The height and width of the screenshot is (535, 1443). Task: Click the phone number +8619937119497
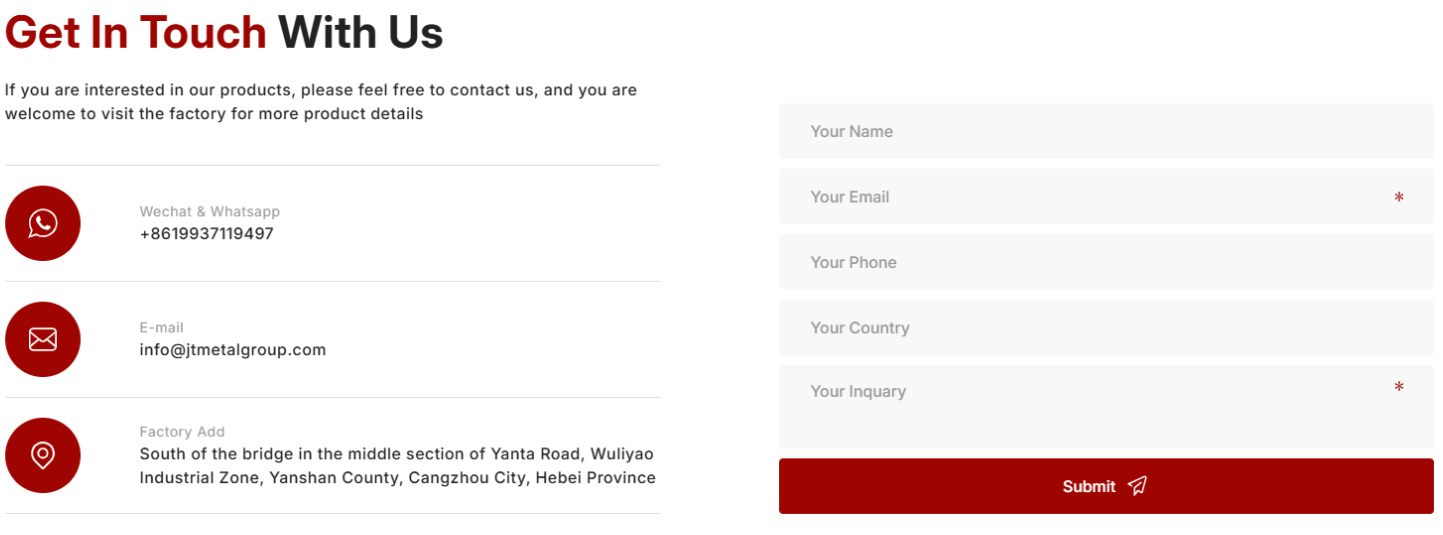tap(206, 234)
